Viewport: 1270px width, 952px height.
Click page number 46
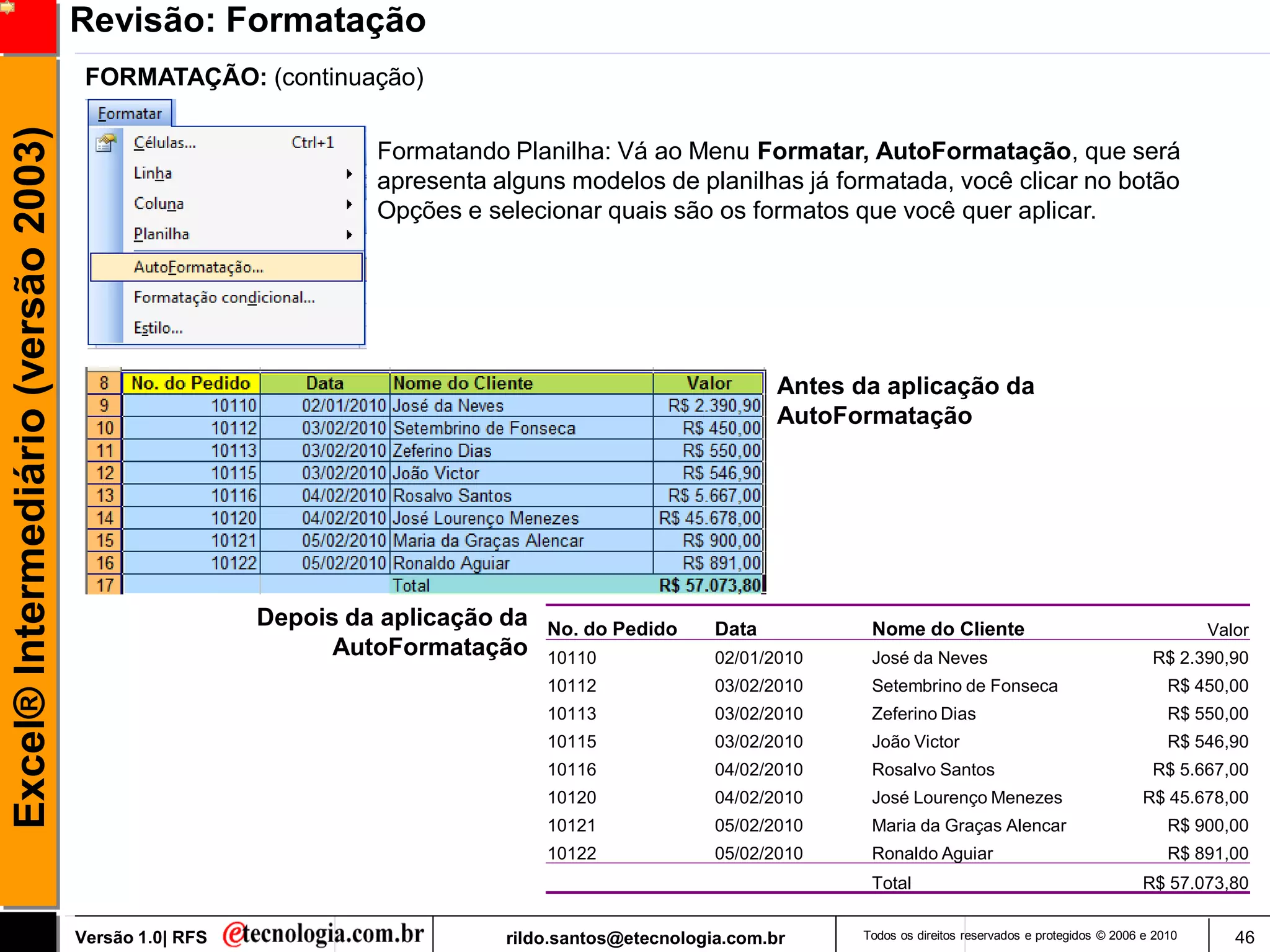(1244, 937)
